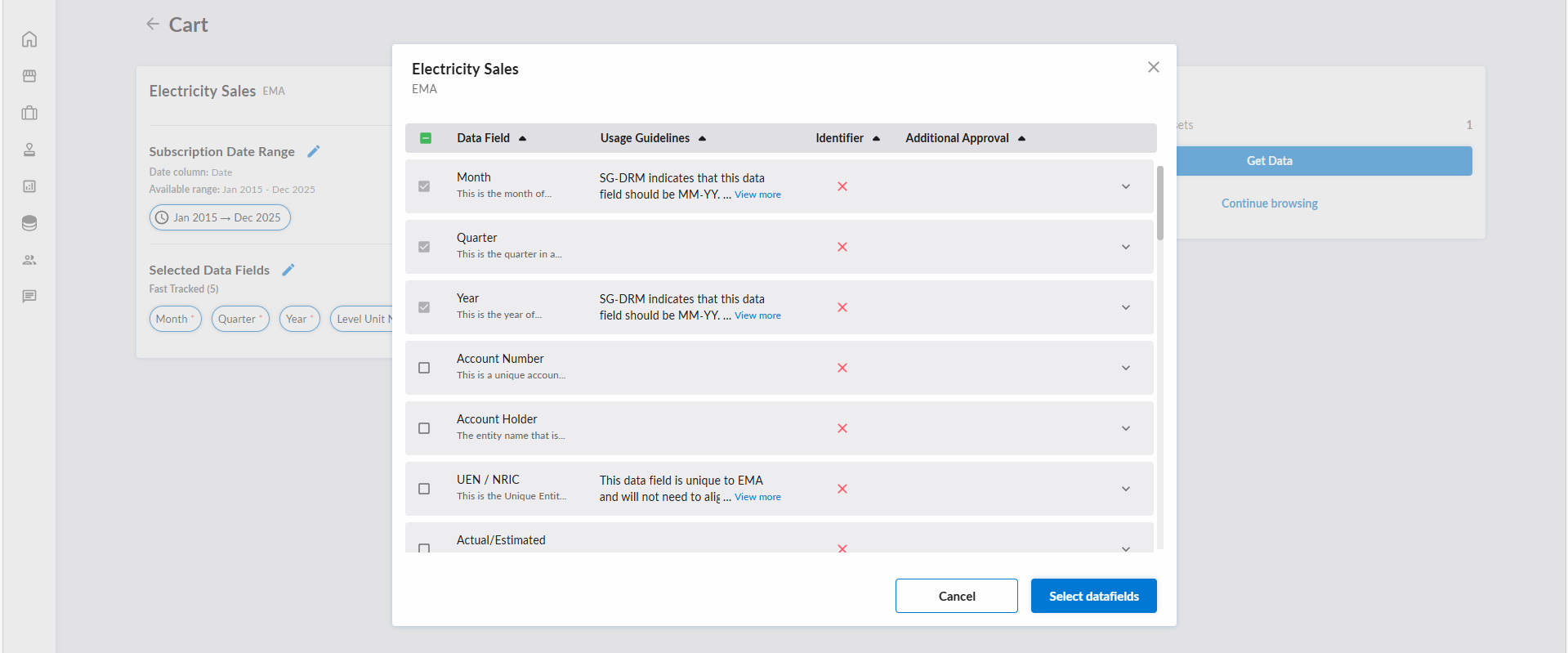Click View more in Year row
The image size is (1568, 653).
point(757,315)
